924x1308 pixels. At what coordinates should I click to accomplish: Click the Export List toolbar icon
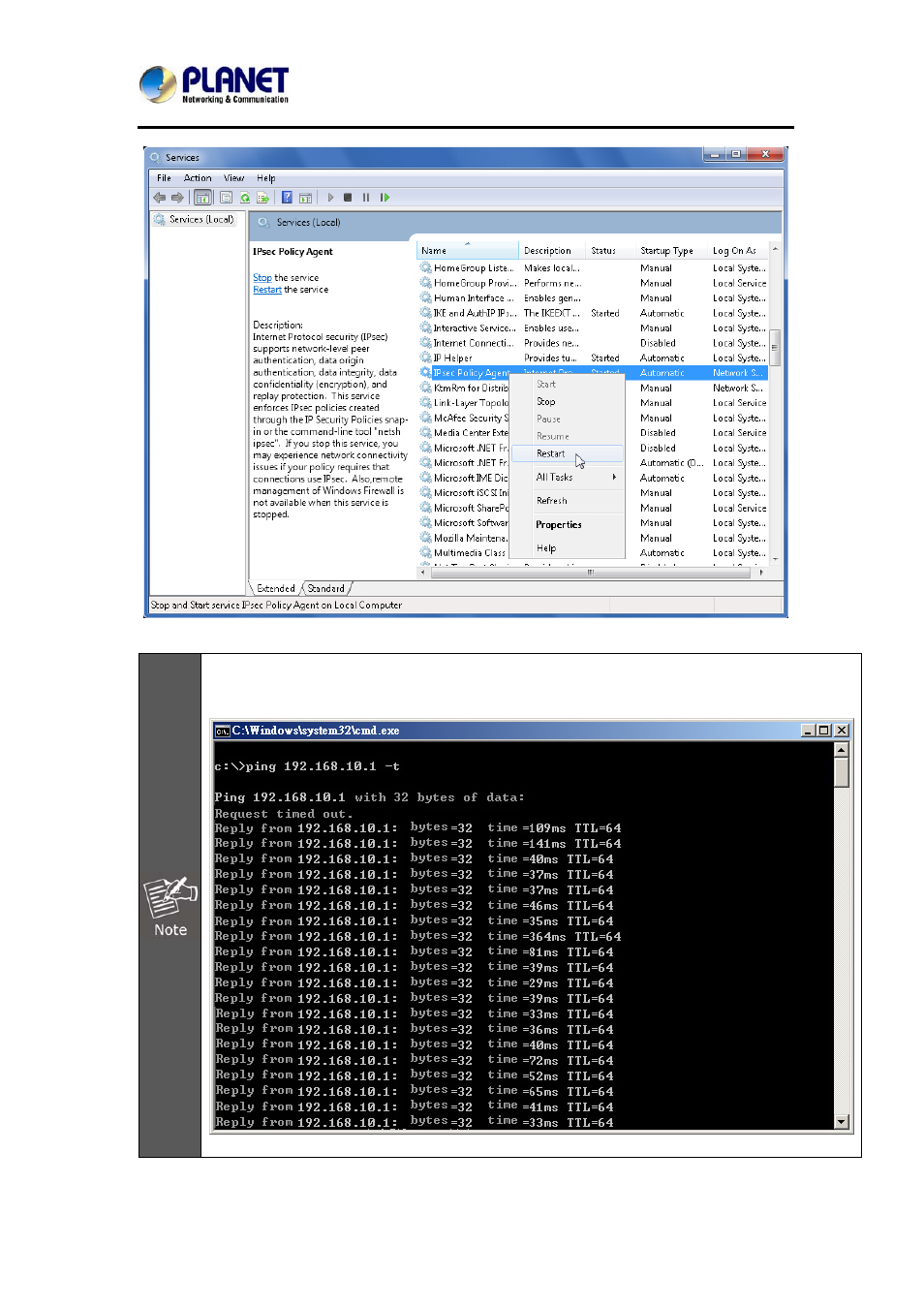262,198
